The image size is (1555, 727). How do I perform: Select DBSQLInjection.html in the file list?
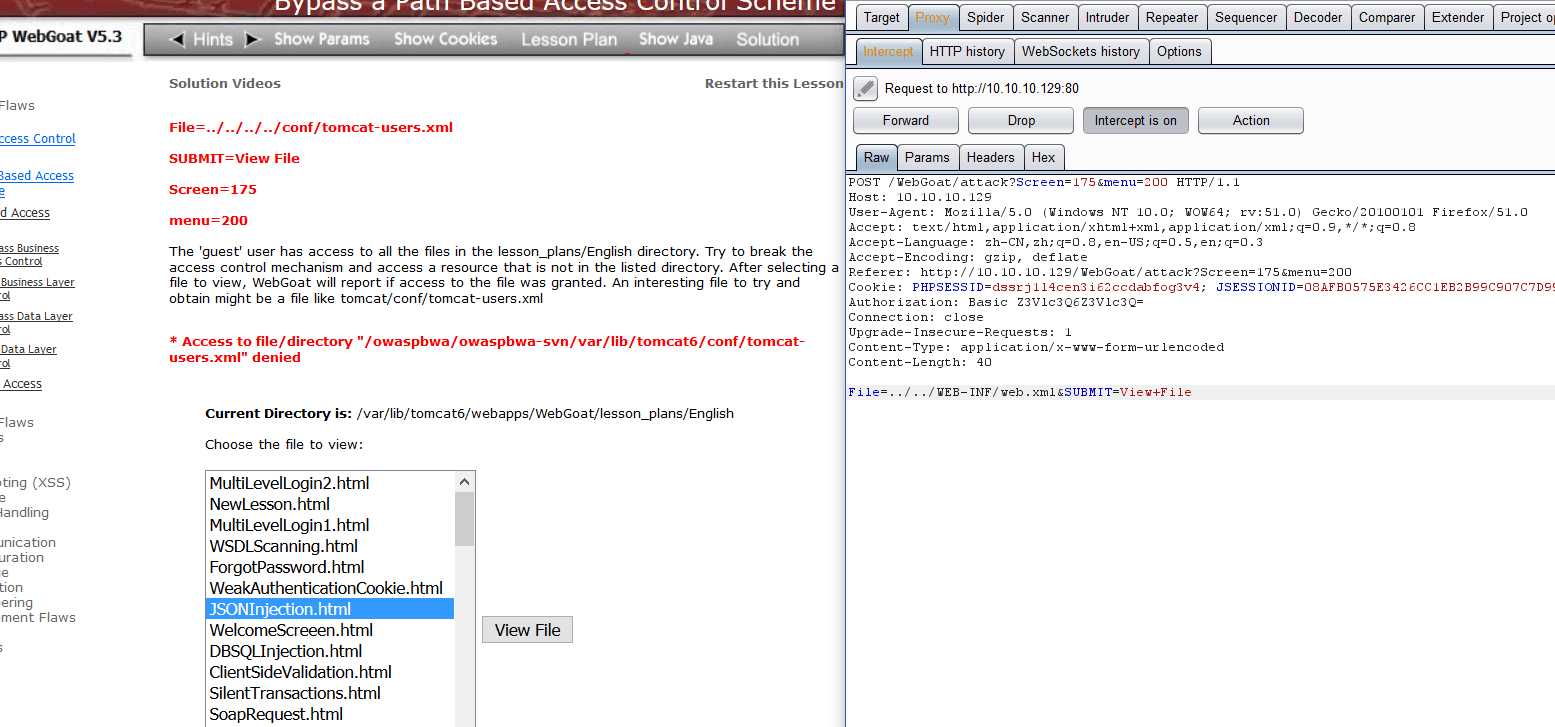click(330, 651)
